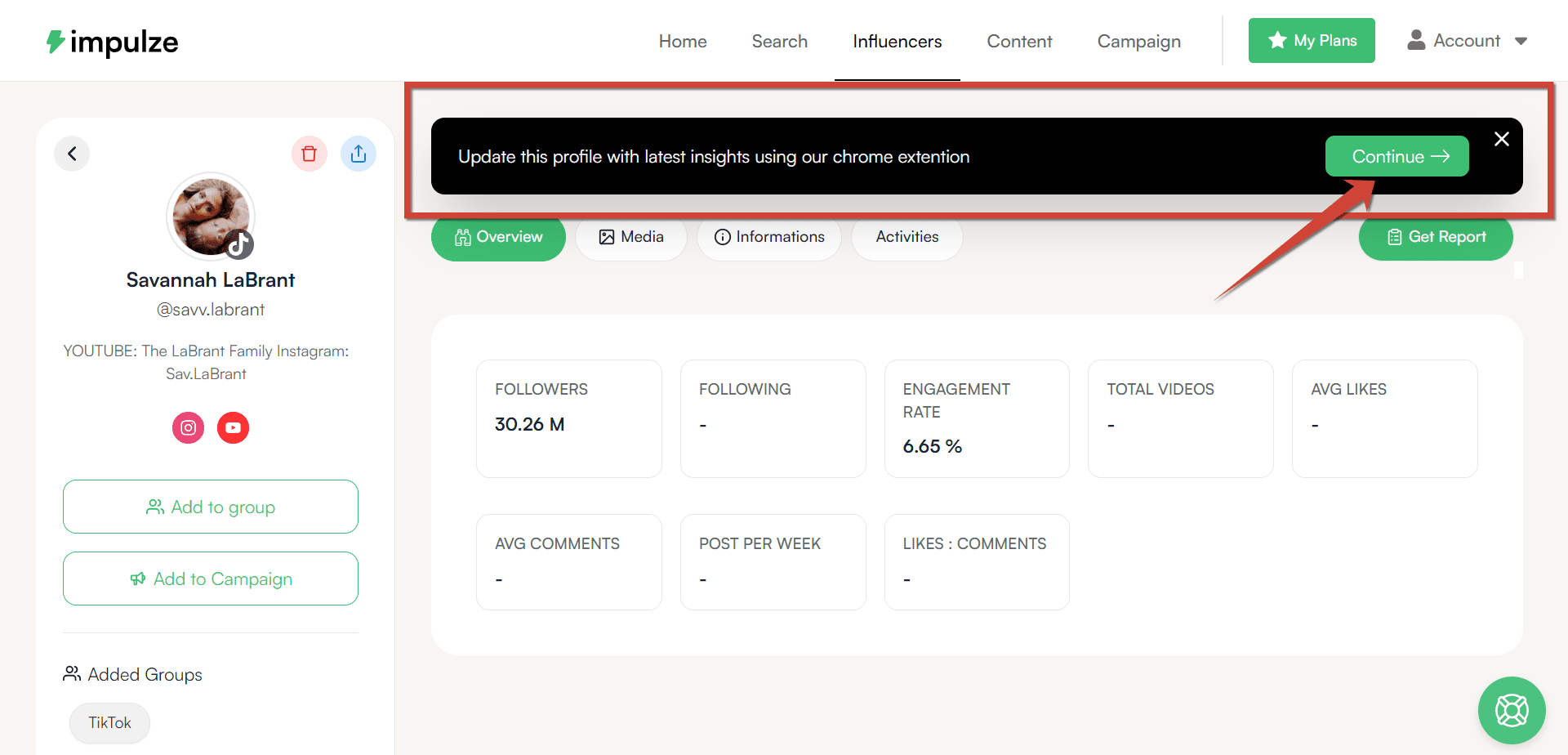Open the Content nav item
The image size is (1568, 755).
coord(1019,41)
